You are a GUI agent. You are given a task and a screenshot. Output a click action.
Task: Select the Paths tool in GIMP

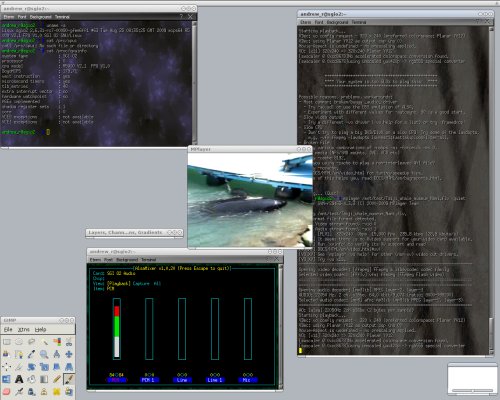tap(19, 354)
